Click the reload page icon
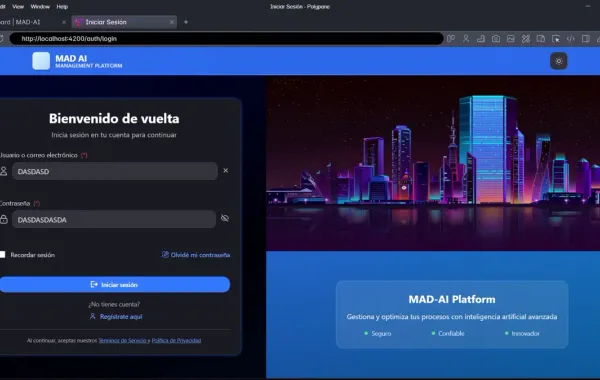Viewport: 600px width, 380px height. (2, 39)
